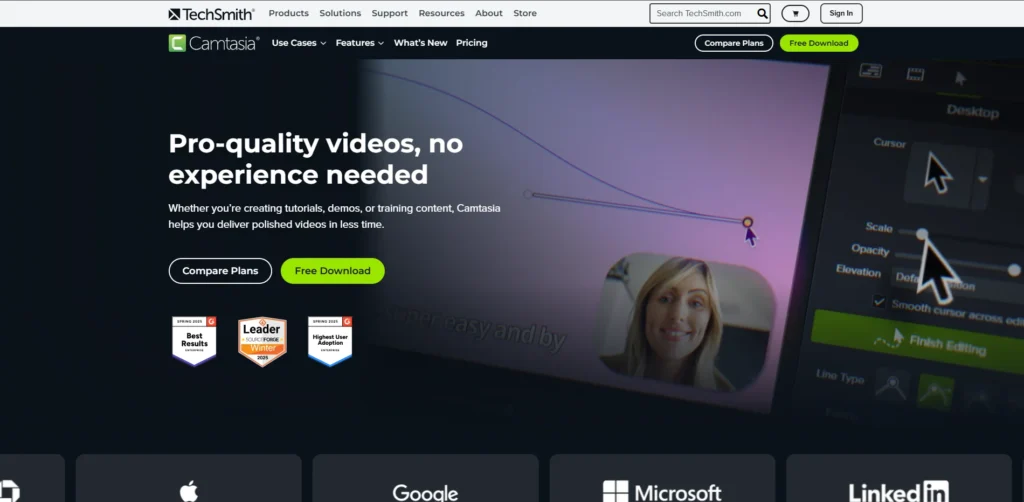This screenshot has height=502, width=1024.
Task: Click the 'Pro-quality videos, no experience needed' headline
Action: click(x=316, y=159)
